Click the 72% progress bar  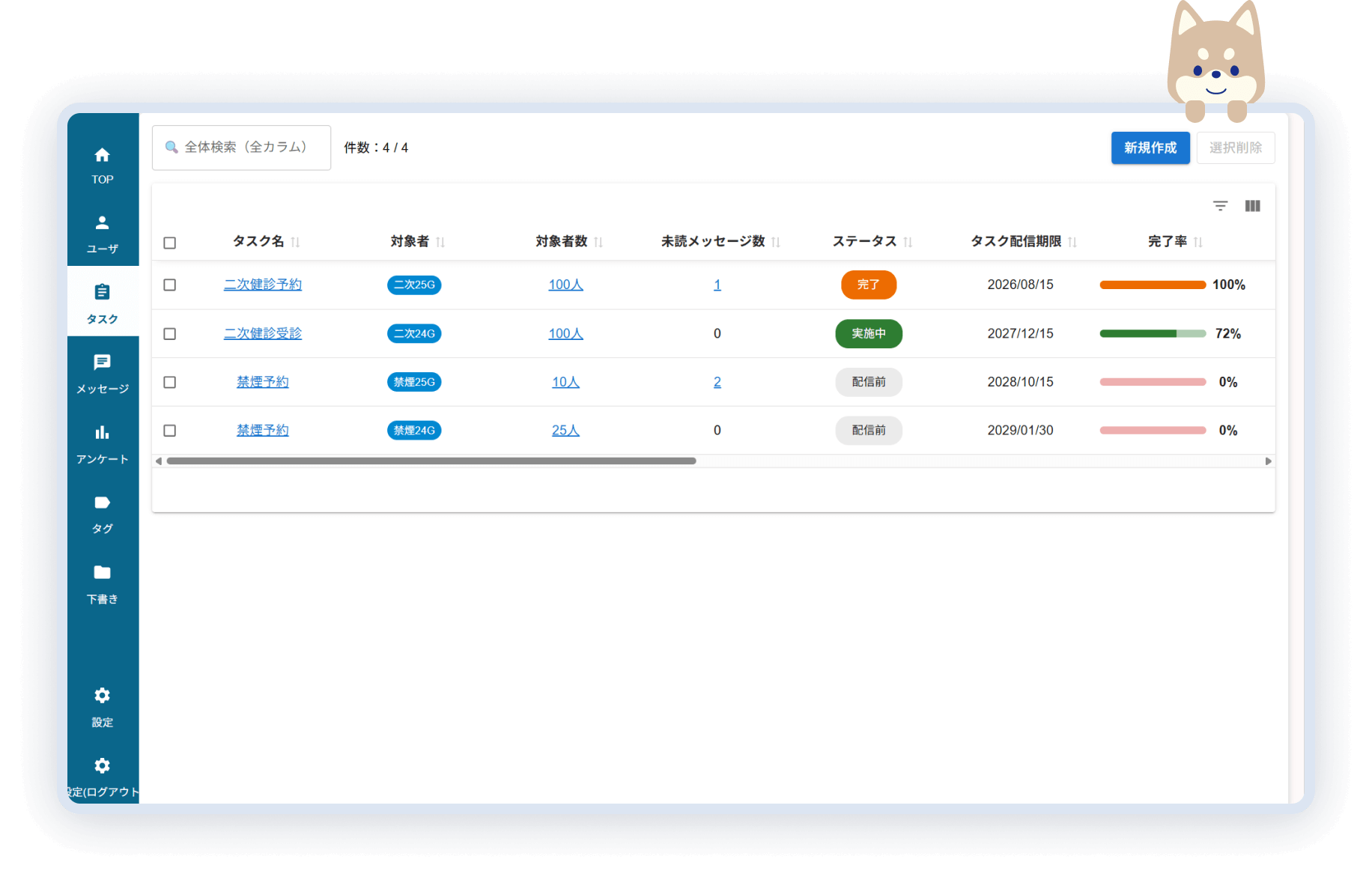[1152, 334]
